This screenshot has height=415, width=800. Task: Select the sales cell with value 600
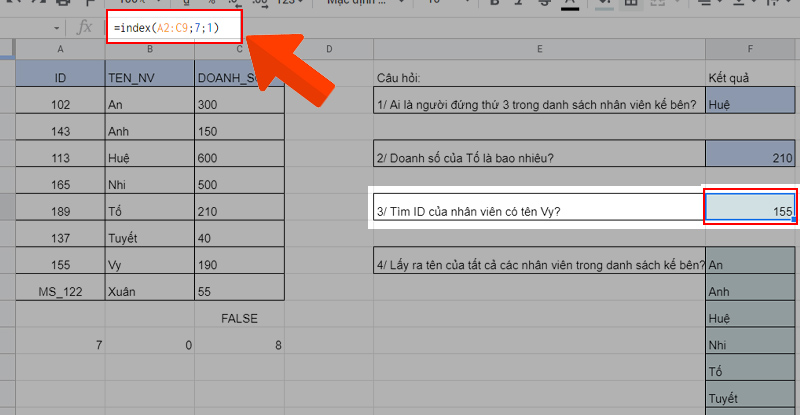pos(239,157)
